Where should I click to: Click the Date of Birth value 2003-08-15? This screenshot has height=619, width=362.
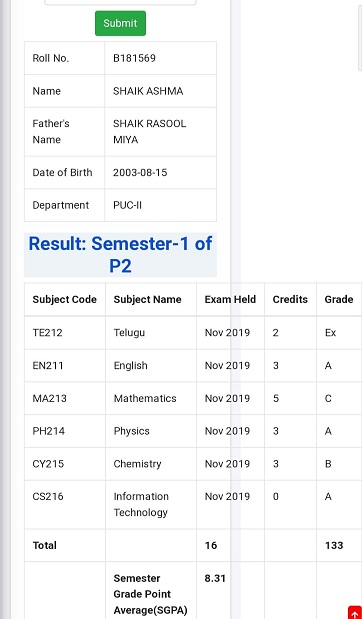tap(140, 173)
